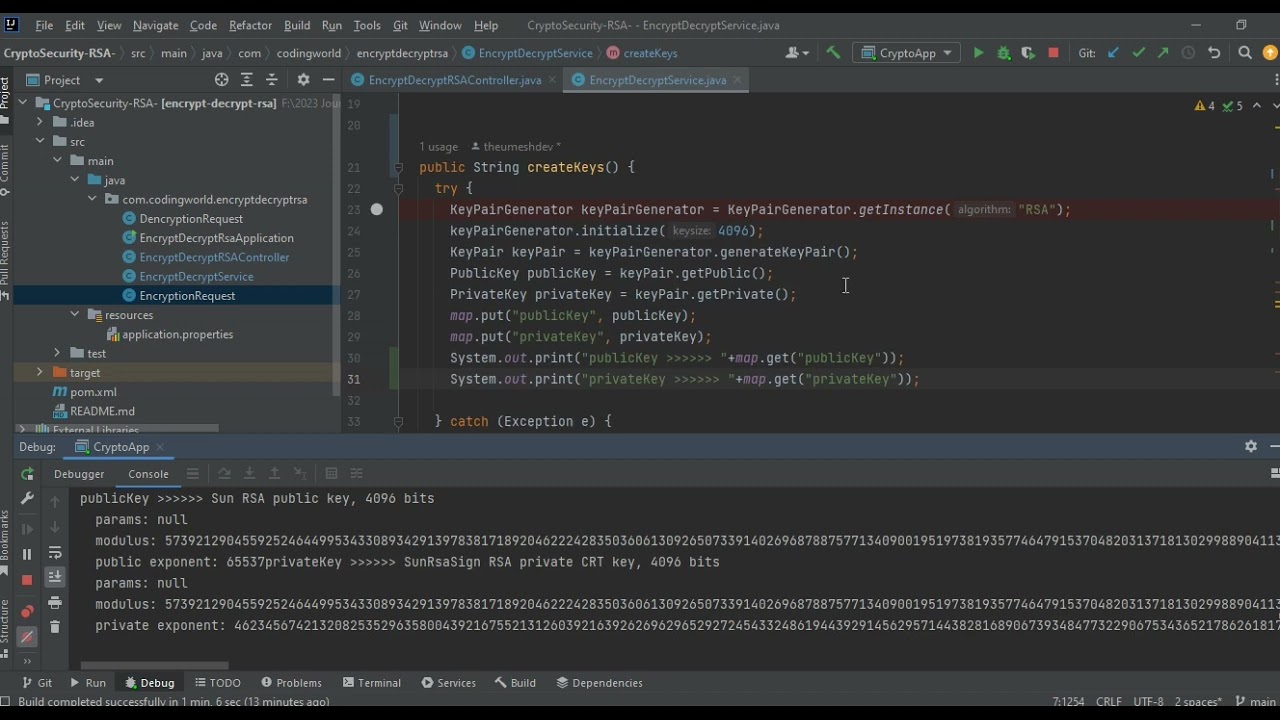Pause the program in Debug panel

coord(27,554)
